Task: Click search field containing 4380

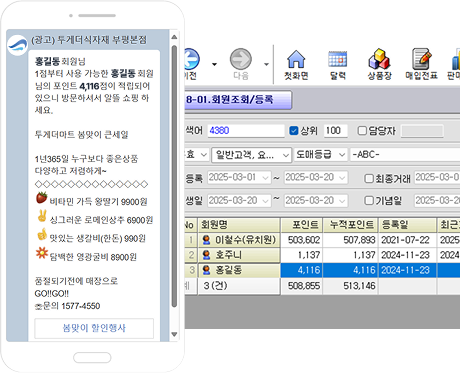Action: [246, 130]
